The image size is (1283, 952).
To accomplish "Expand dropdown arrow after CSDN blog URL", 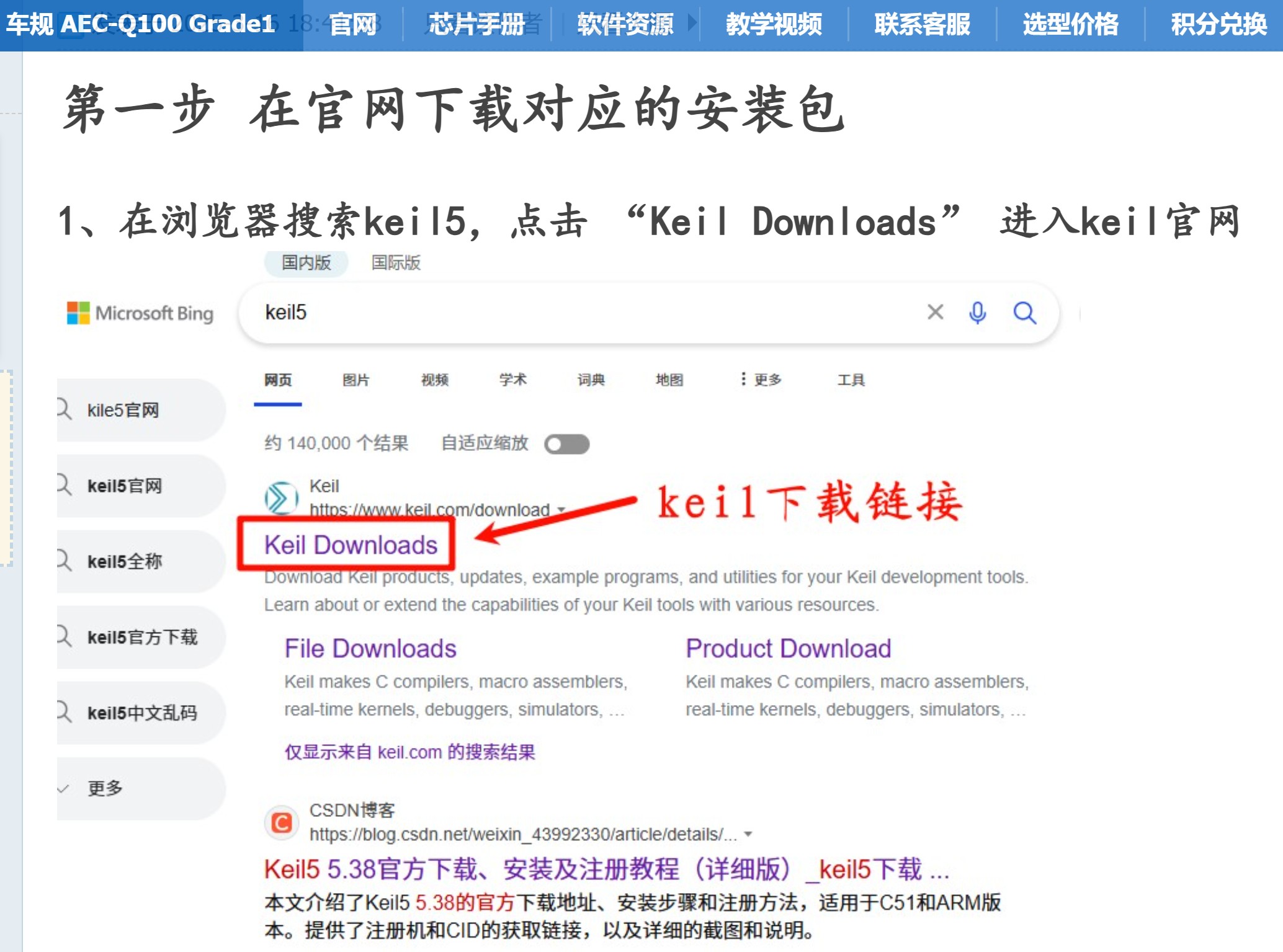I will coord(748,834).
